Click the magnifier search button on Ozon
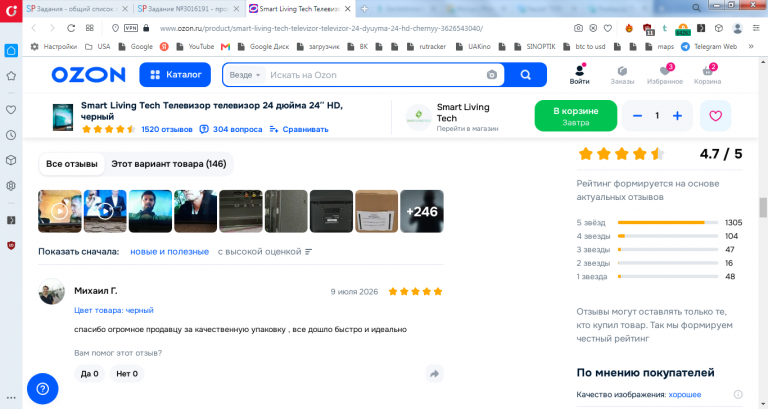The image size is (768, 409). tap(526, 75)
